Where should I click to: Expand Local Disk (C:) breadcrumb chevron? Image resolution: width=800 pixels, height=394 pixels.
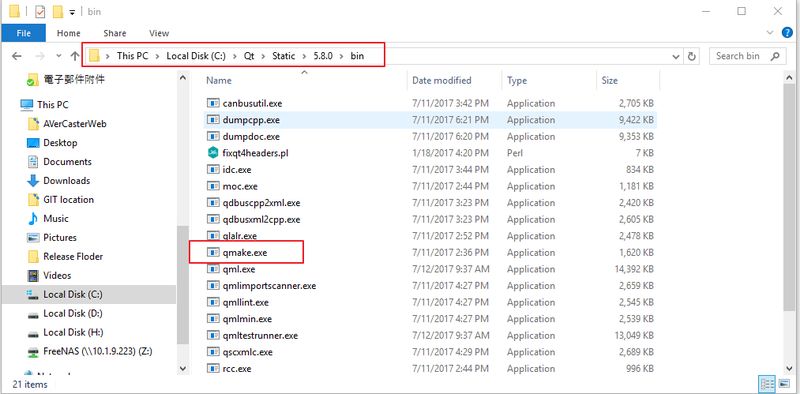click(235, 56)
